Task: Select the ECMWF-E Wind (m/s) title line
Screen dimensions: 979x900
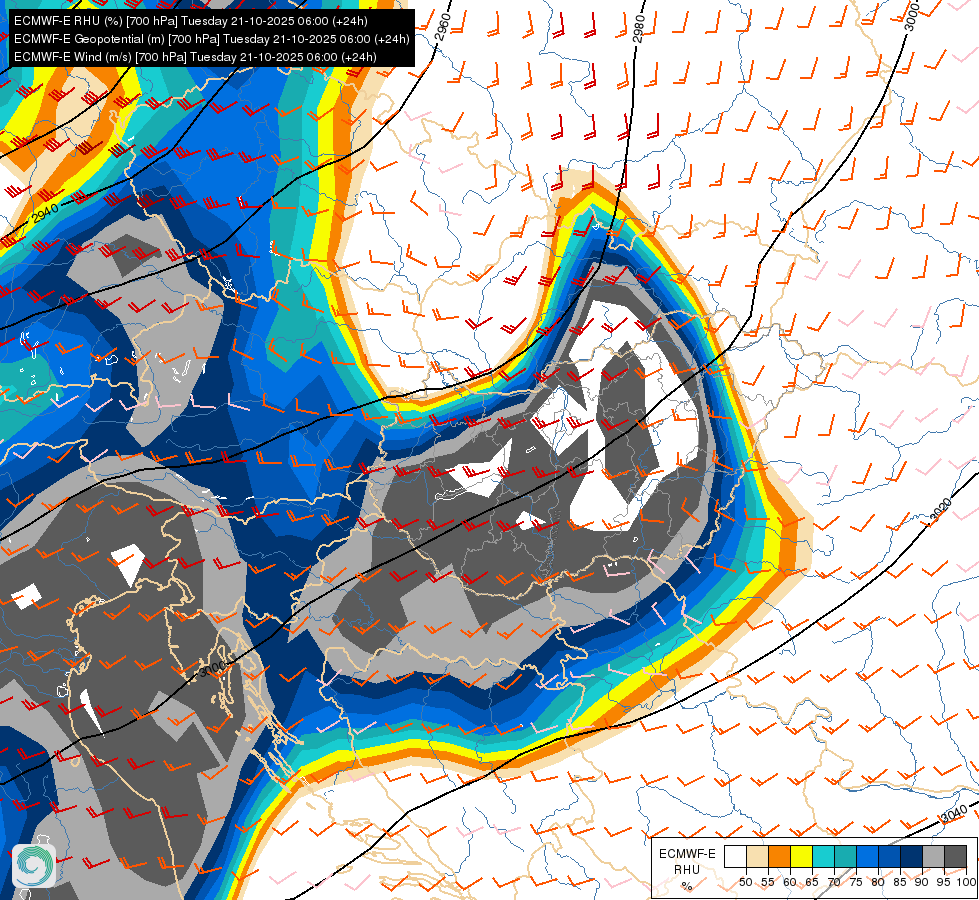Action: tap(195, 57)
